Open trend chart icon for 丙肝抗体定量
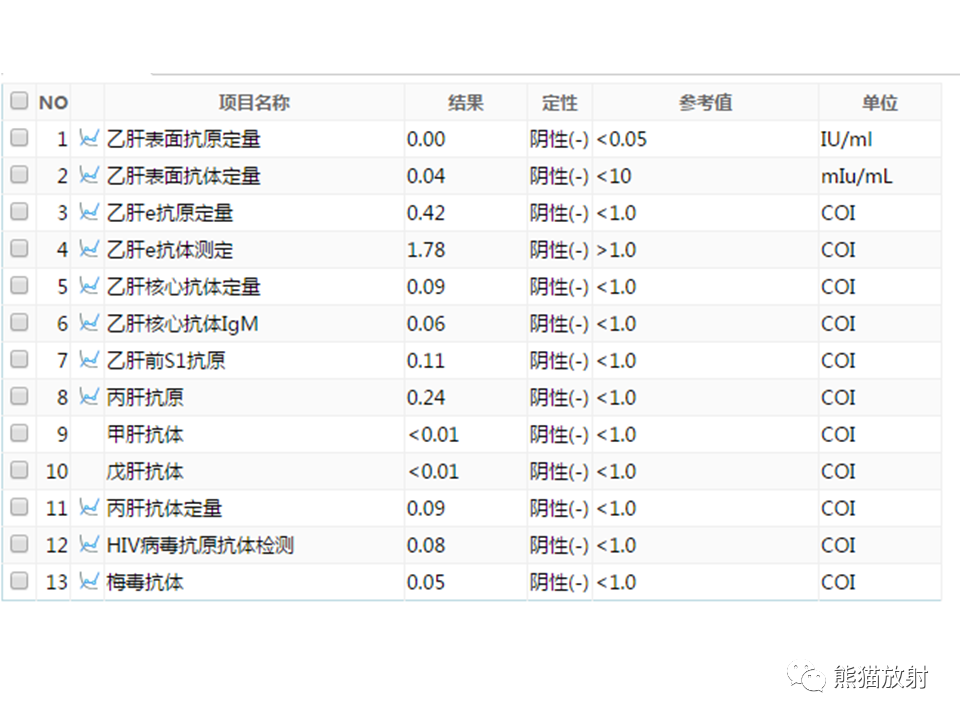The width and height of the screenshot is (960, 720). 89,508
